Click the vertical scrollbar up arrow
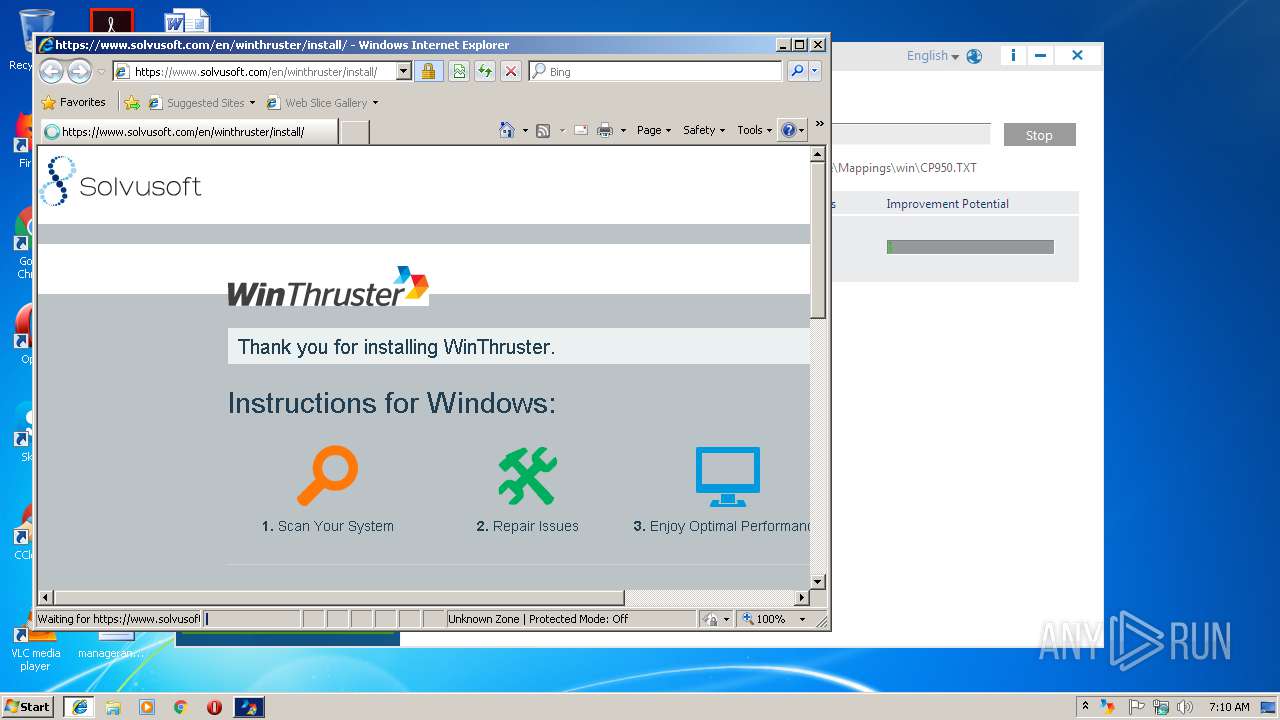This screenshot has height=720, width=1280. 817,155
